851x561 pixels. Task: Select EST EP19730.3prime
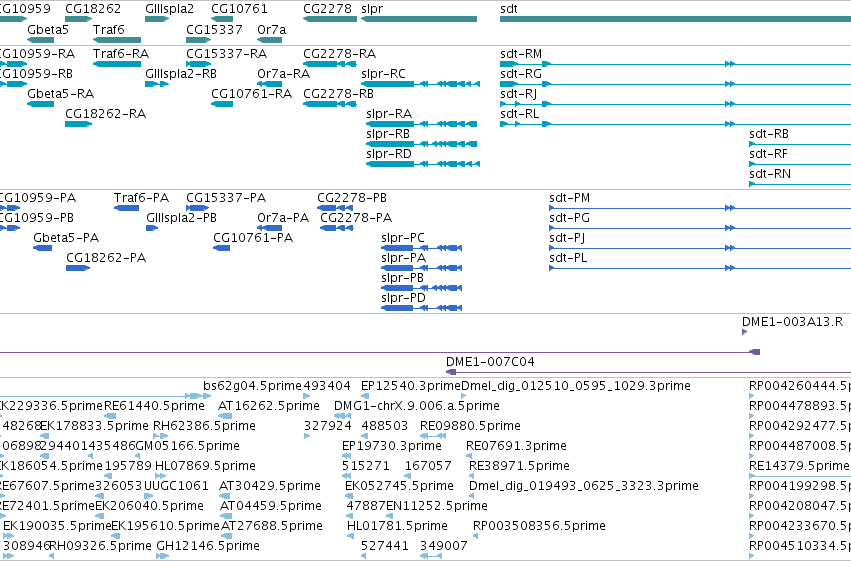coord(392,447)
